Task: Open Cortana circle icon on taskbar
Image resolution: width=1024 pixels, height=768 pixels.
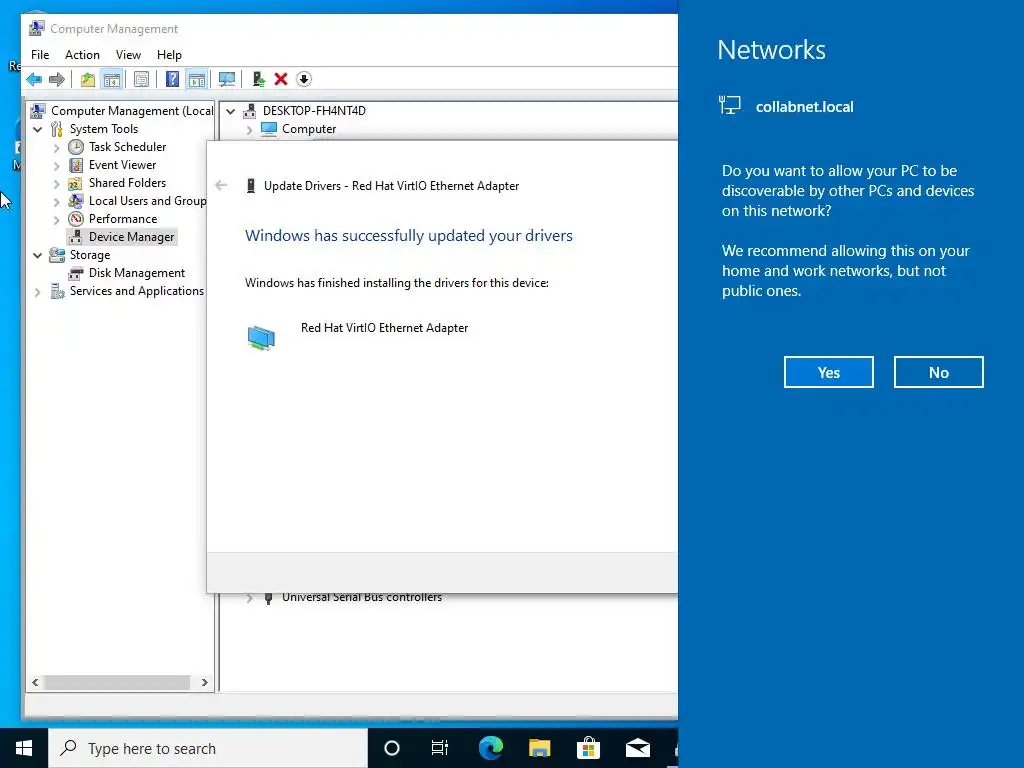Action: pos(392,748)
